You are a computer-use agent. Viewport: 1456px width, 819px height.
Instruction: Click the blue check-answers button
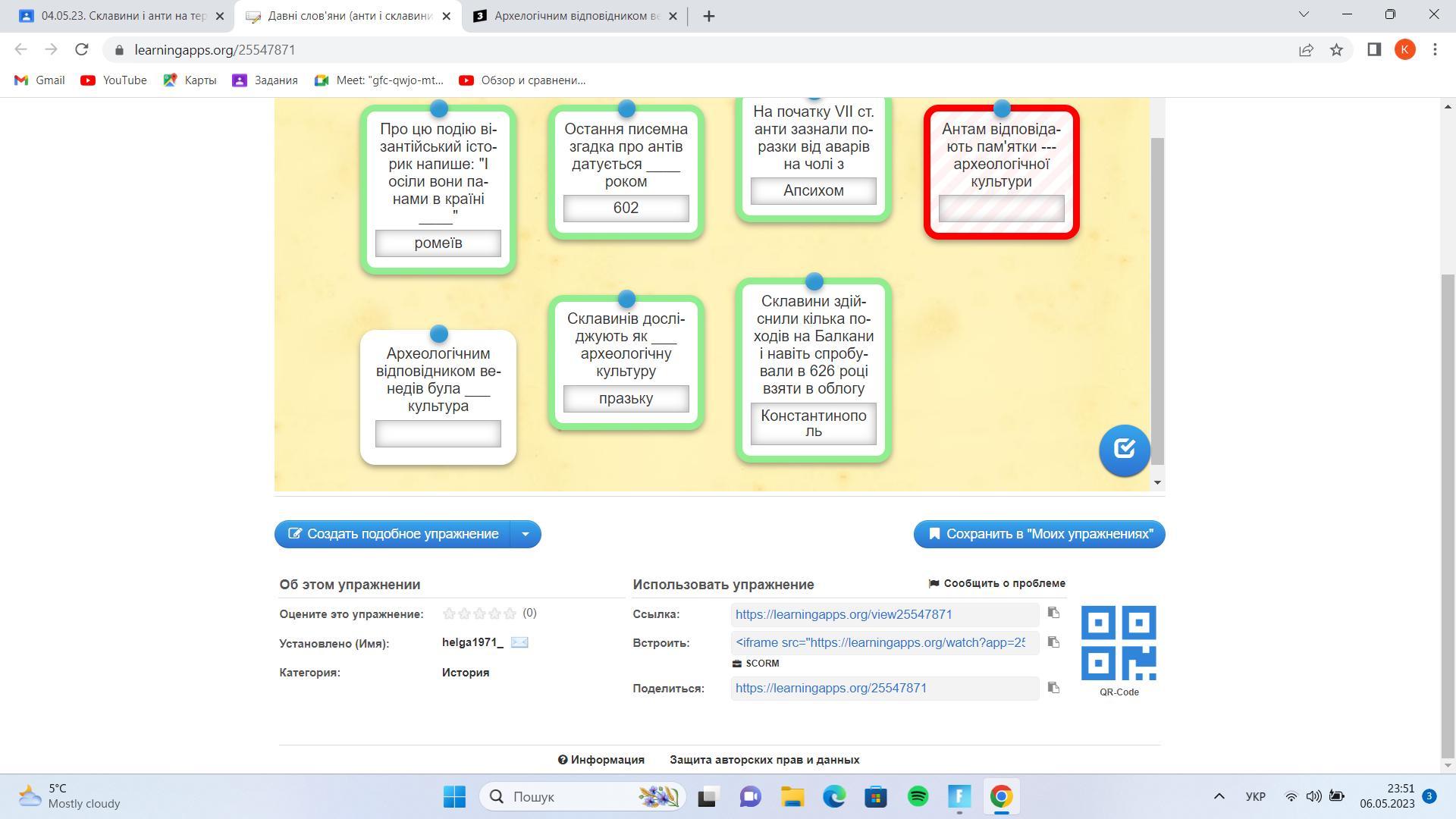tap(1124, 450)
